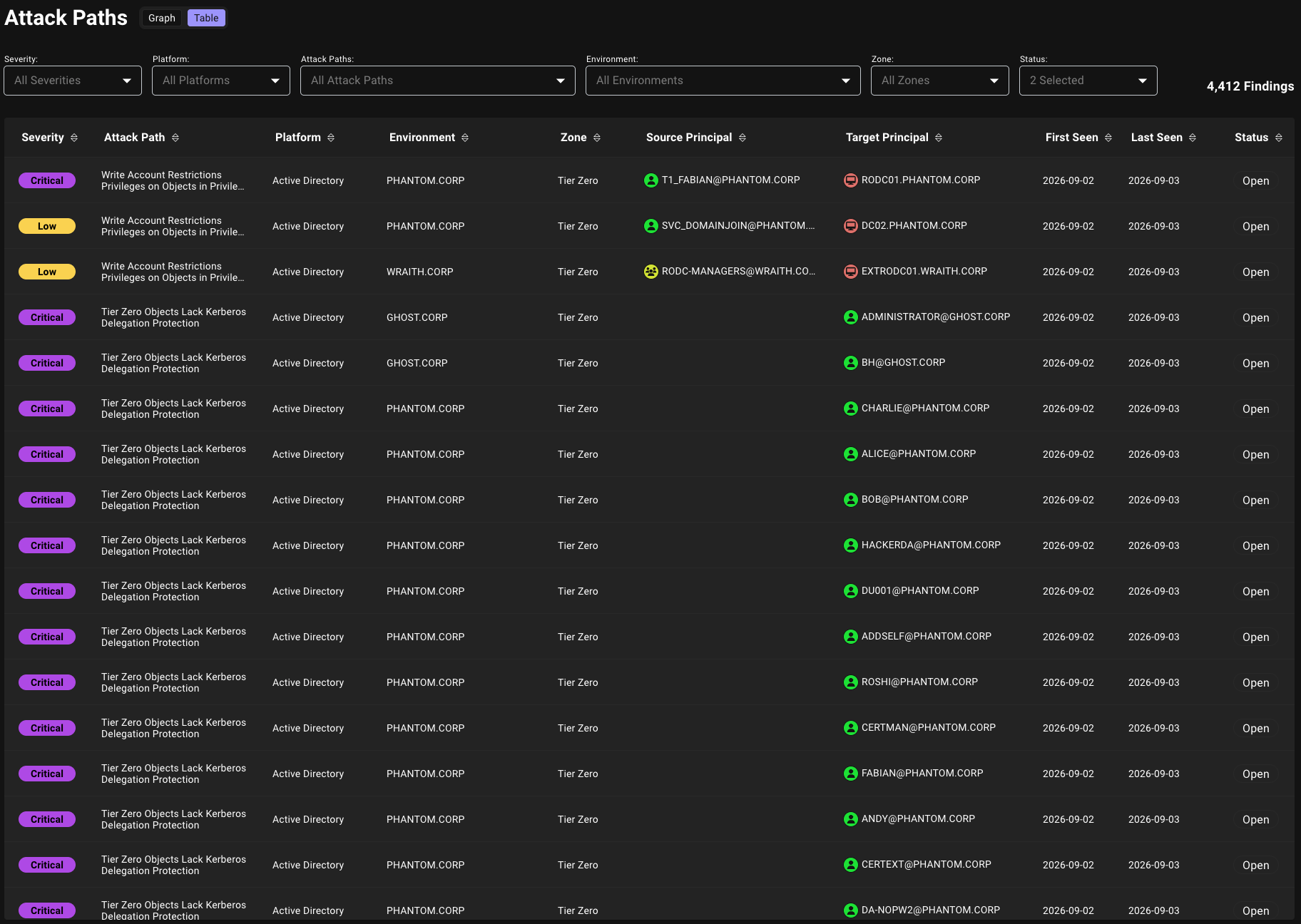This screenshot has height=924, width=1301.
Task: Click user icon beside HACKERDA@PHANTOM.CORP
Action: click(x=851, y=545)
